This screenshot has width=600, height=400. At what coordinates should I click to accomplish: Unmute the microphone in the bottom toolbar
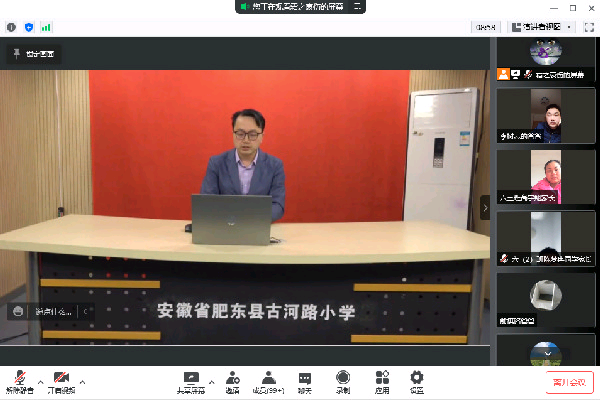[20, 382]
